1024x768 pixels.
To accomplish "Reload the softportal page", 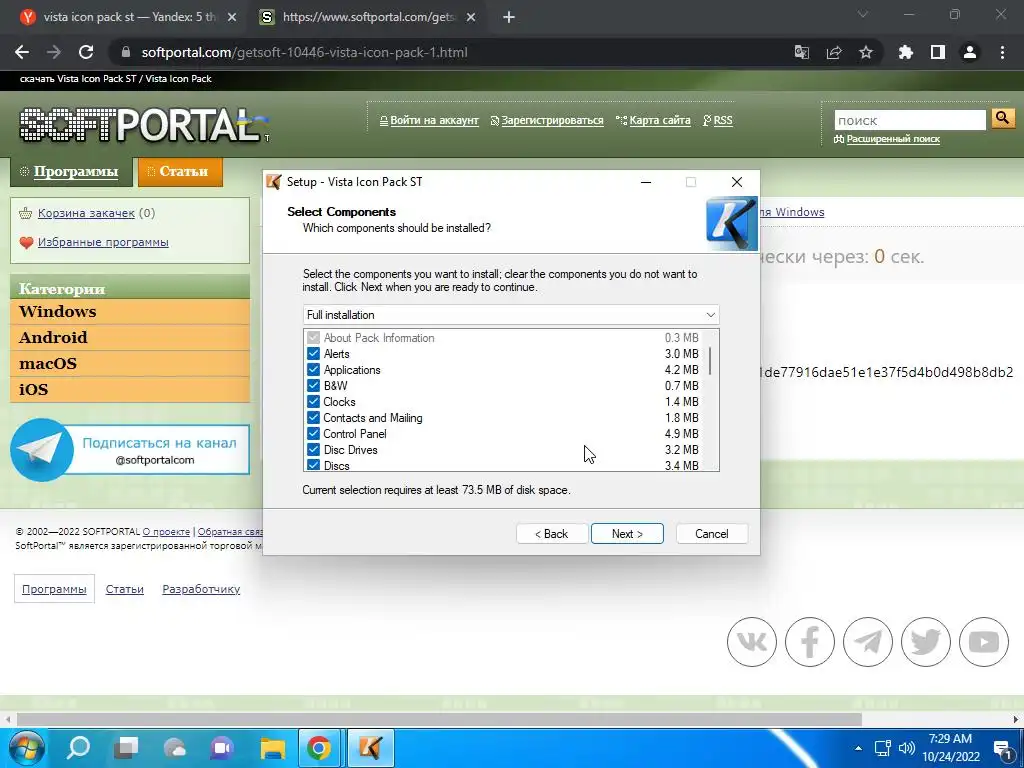I will point(86,52).
